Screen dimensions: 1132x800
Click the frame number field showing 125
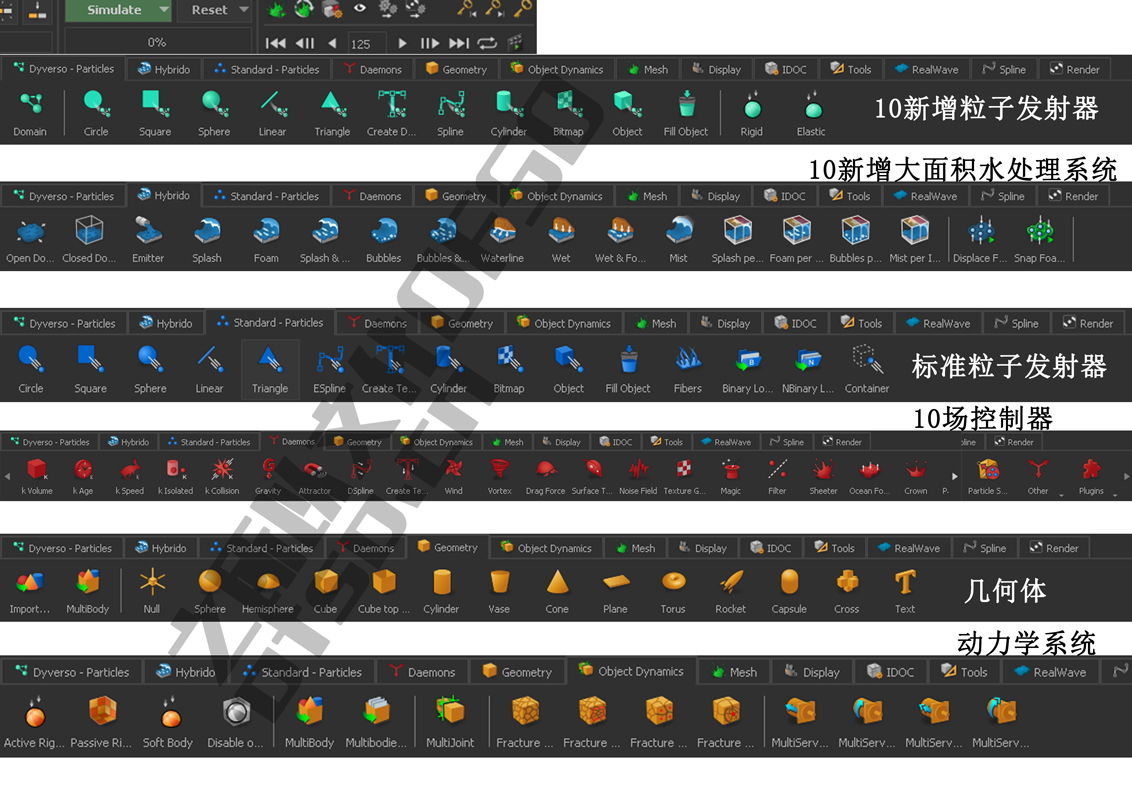[x=365, y=44]
